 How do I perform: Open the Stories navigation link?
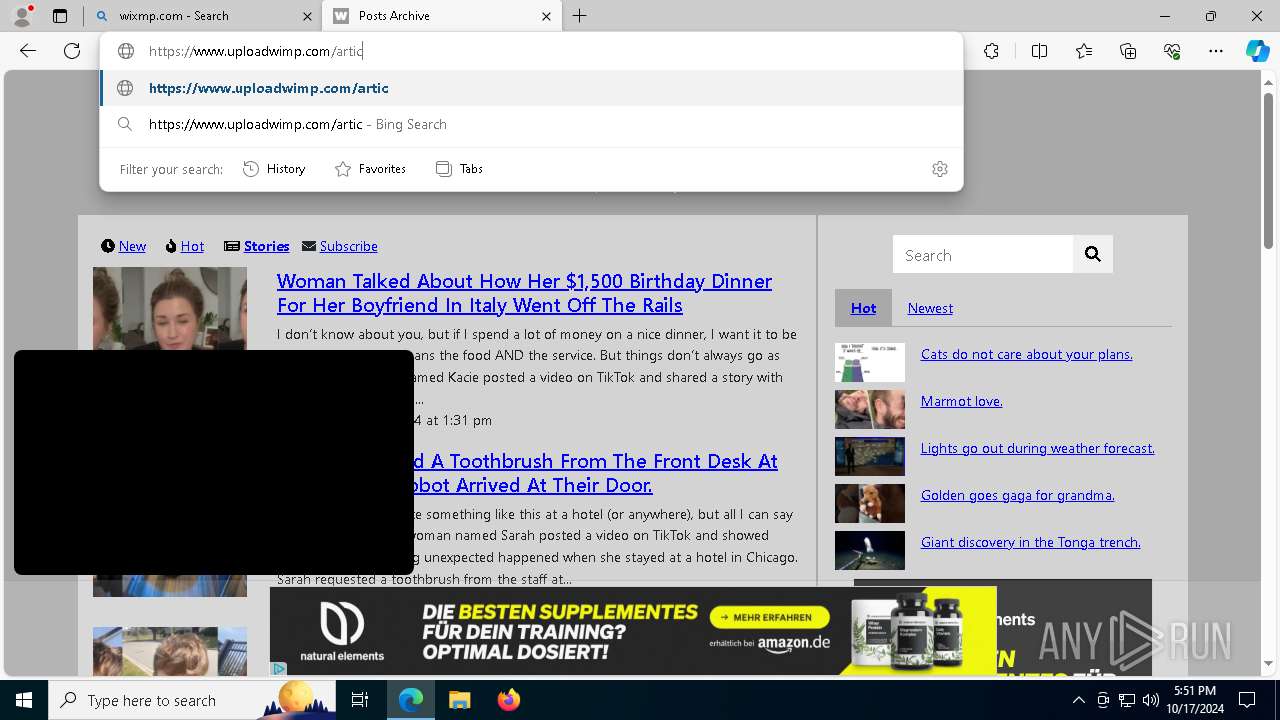pos(266,246)
